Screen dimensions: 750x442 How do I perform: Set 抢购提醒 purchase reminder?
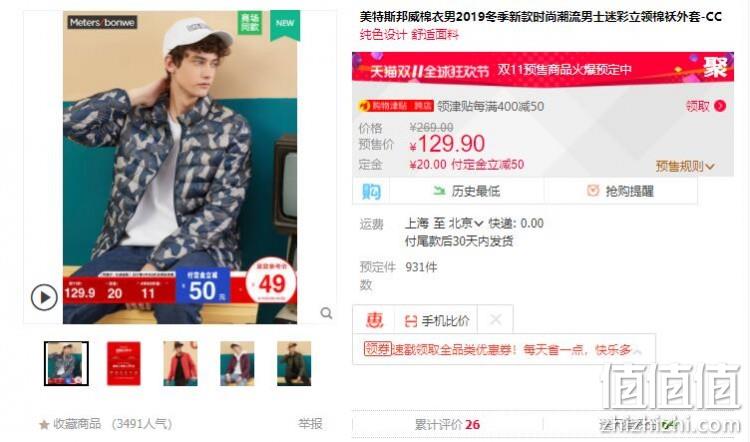620,191
